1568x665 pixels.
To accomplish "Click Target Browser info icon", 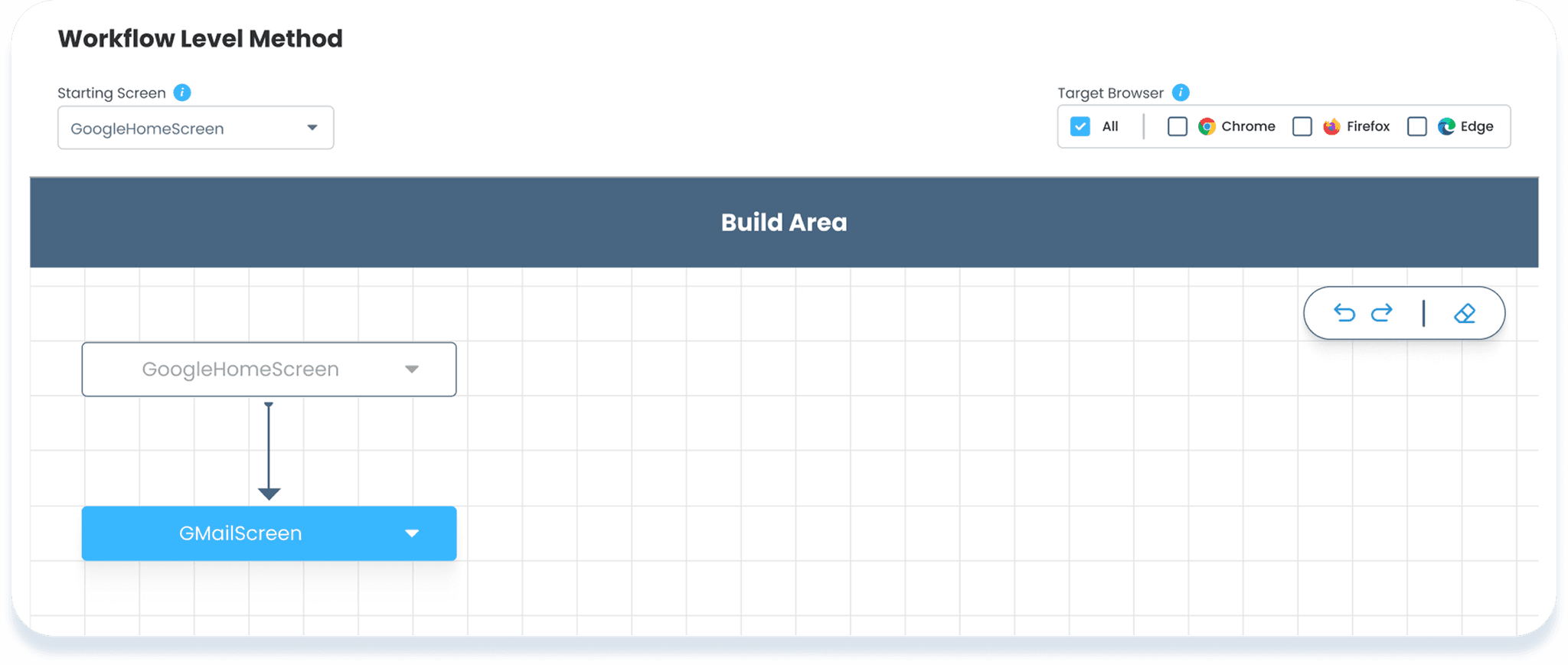I will [x=1181, y=93].
